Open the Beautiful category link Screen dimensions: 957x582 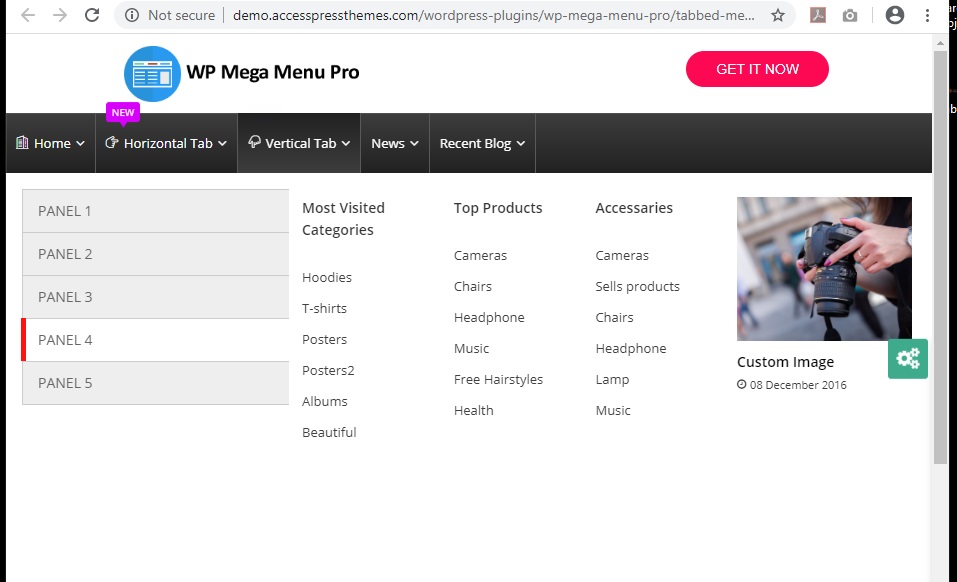pos(329,433)
